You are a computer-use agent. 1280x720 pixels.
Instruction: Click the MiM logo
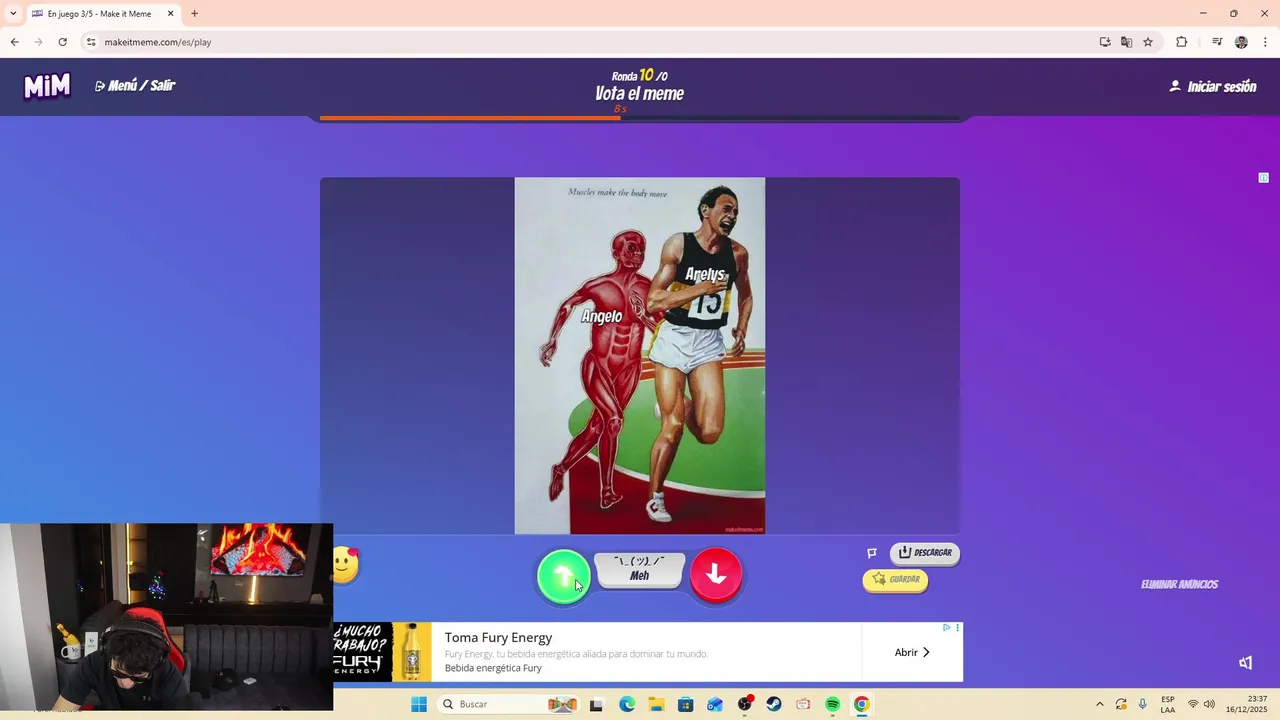coord(47,86)
